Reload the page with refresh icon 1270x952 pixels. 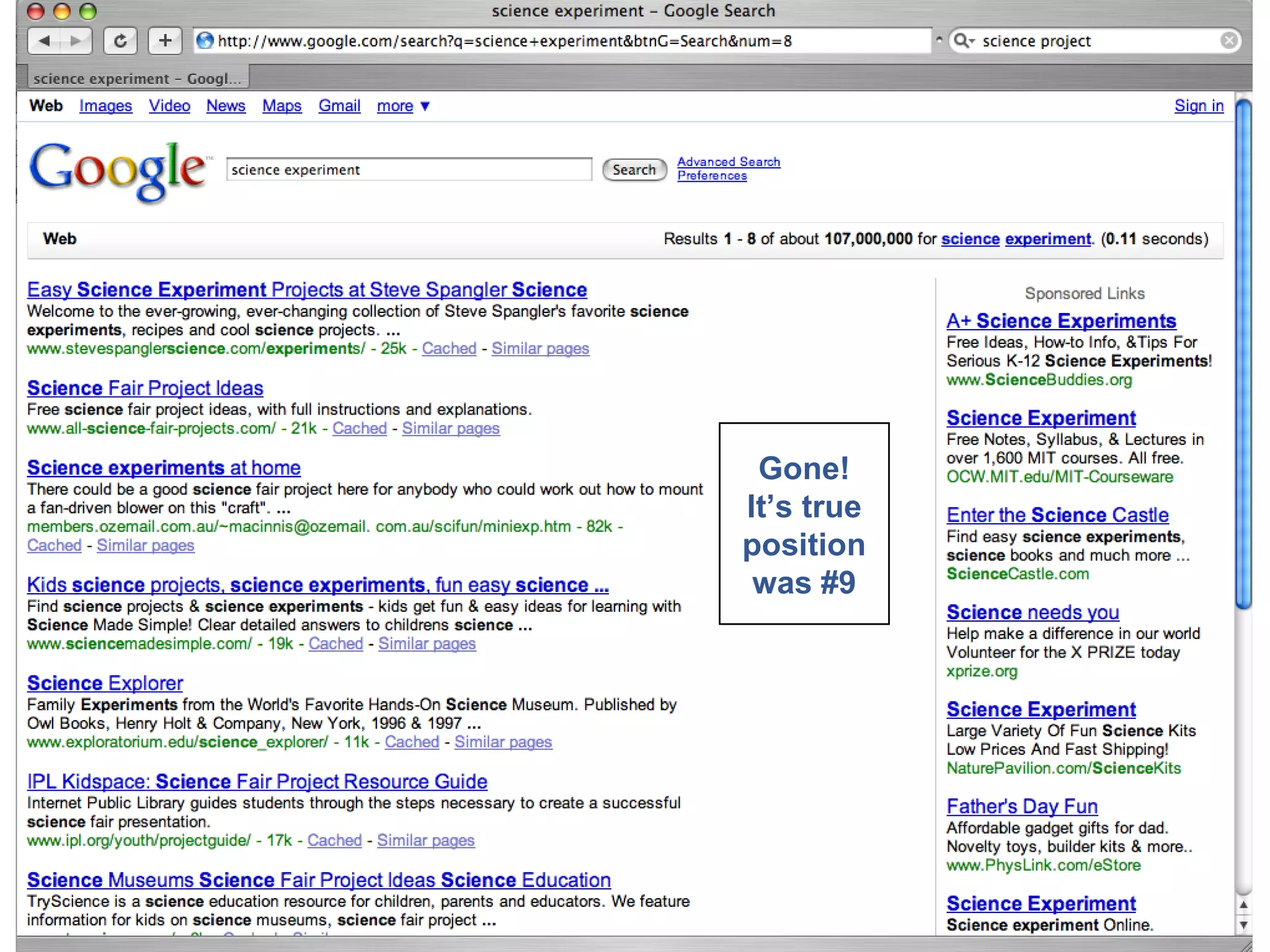coord(120,41)
